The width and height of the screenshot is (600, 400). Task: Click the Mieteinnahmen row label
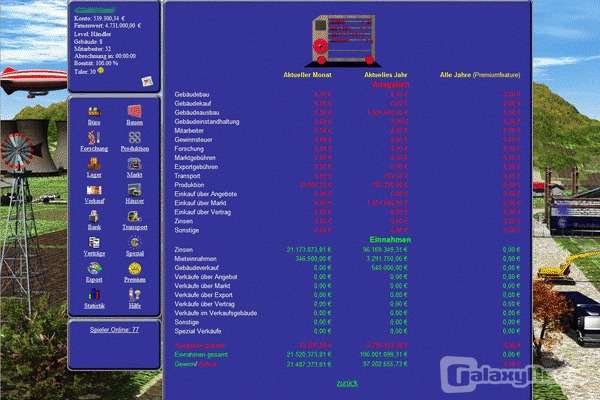[x=196, y=259]
